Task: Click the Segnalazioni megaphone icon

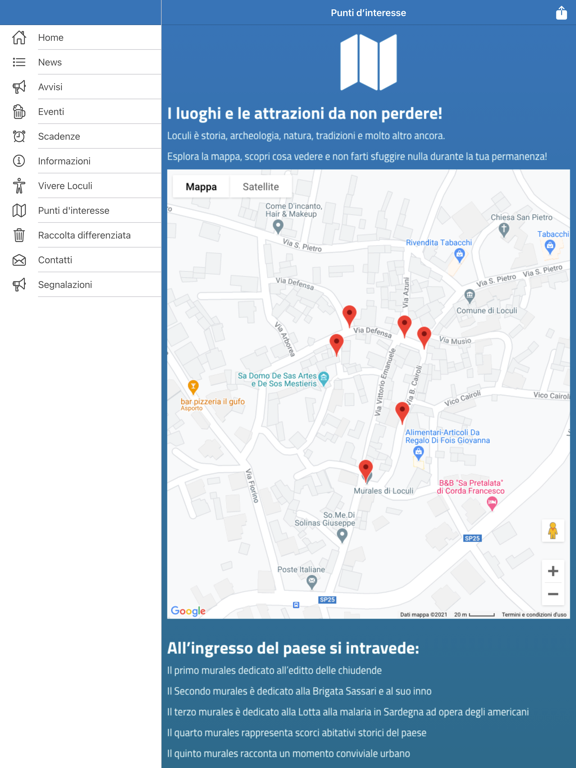Action: tap(19, 285)
